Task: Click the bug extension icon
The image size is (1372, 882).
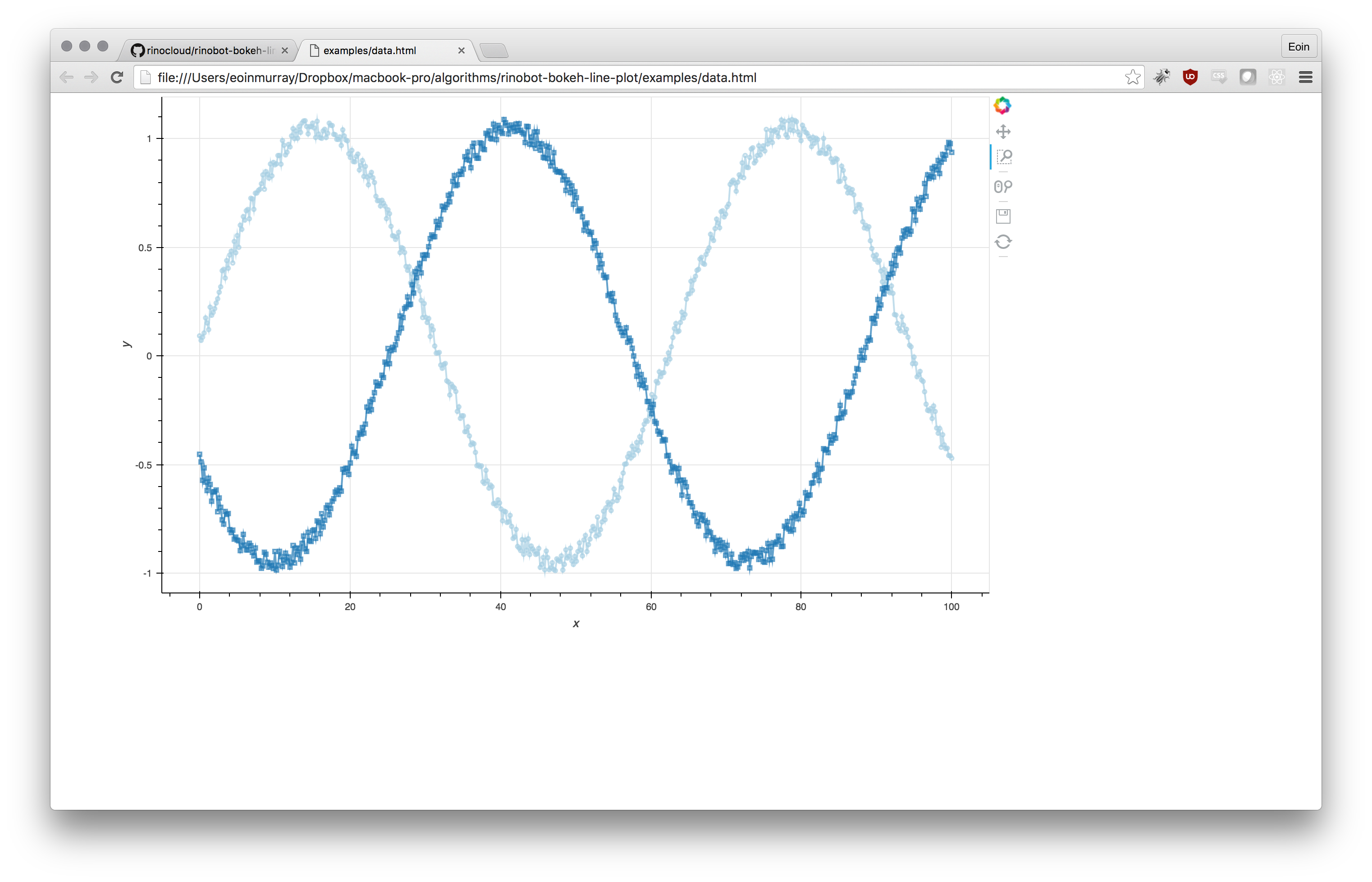Action: (x=1162, y=77)
